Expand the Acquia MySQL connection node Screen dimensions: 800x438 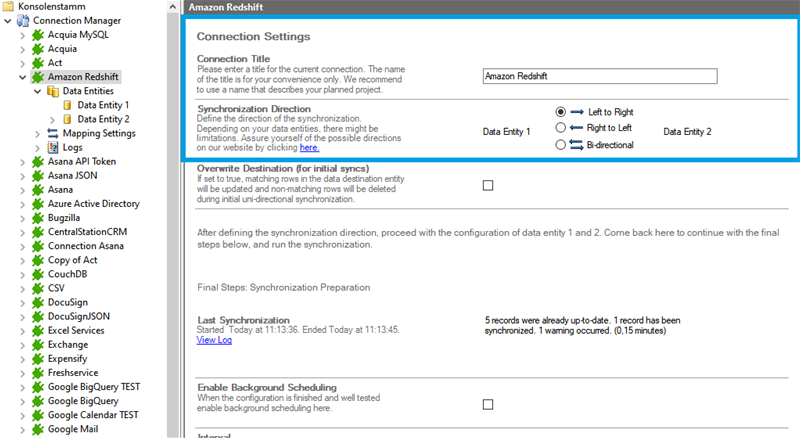click(24, 35)
